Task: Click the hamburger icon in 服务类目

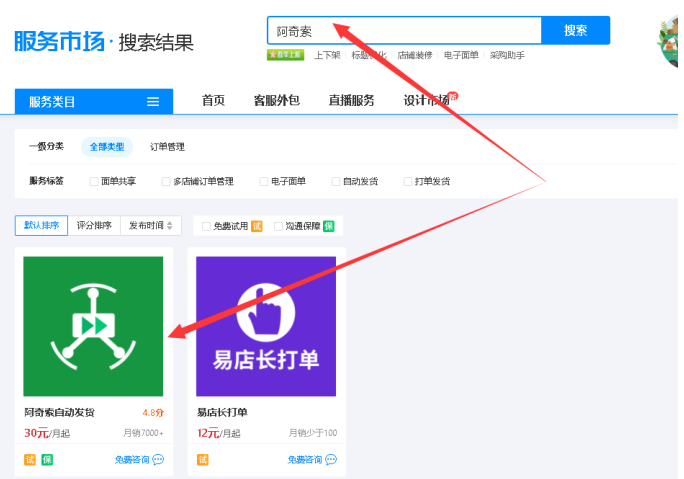Action: tap(153, 102)
